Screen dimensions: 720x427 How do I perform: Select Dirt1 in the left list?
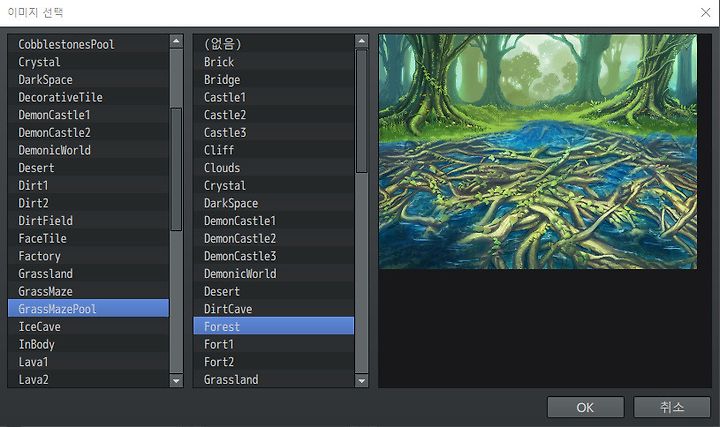coord(88,185)
